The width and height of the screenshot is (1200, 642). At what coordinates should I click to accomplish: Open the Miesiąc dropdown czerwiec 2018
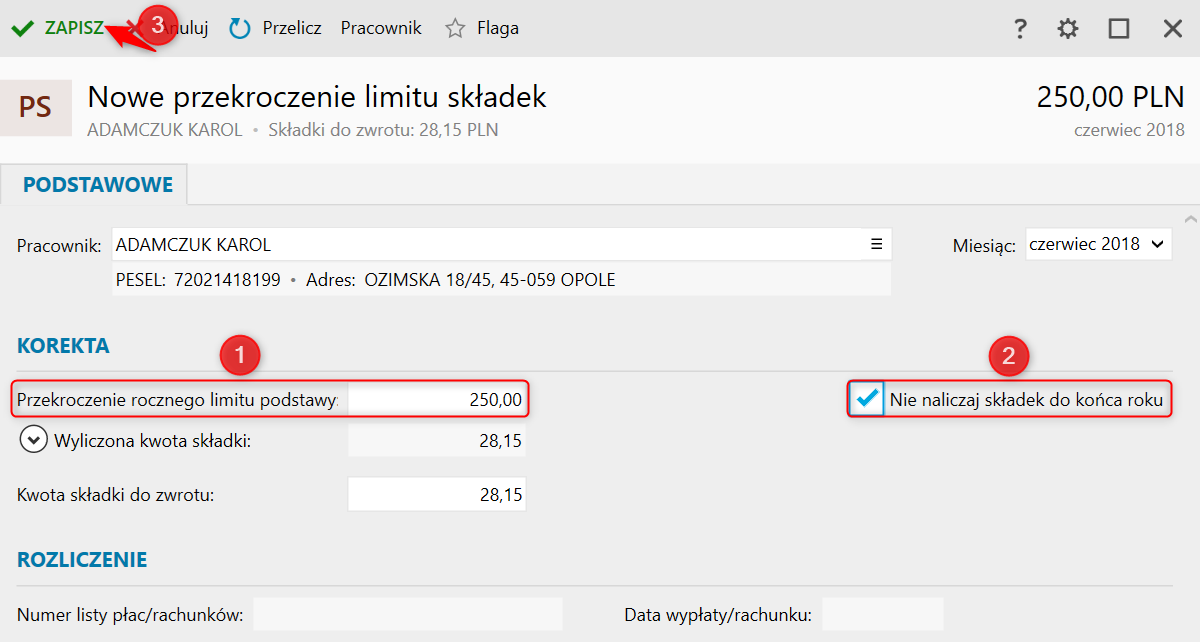tap(1098, 244)
